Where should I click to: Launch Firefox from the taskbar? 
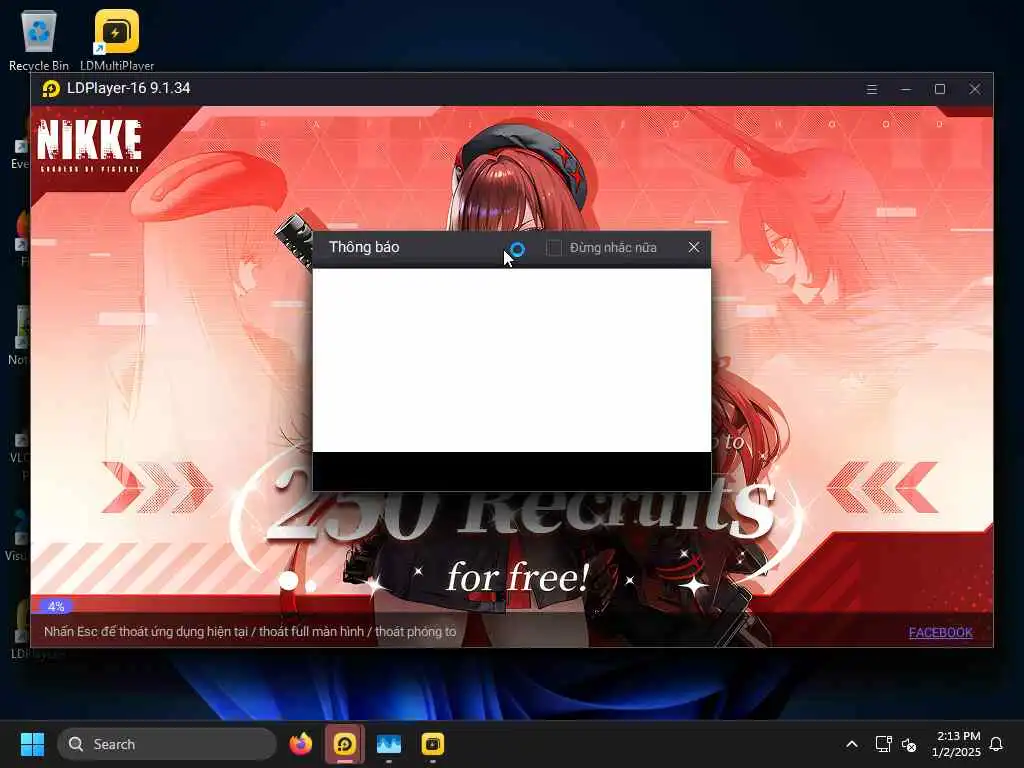pos(301,744)
